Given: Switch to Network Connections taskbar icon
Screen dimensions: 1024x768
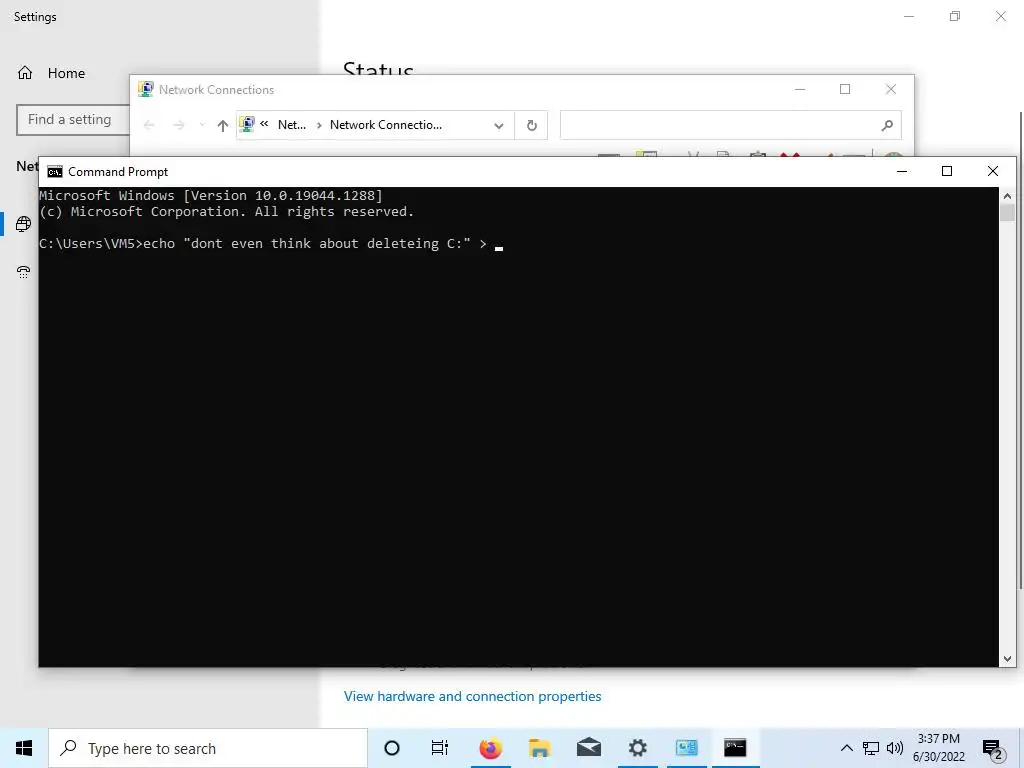Looking at the screenshot, I should [686, 748].
